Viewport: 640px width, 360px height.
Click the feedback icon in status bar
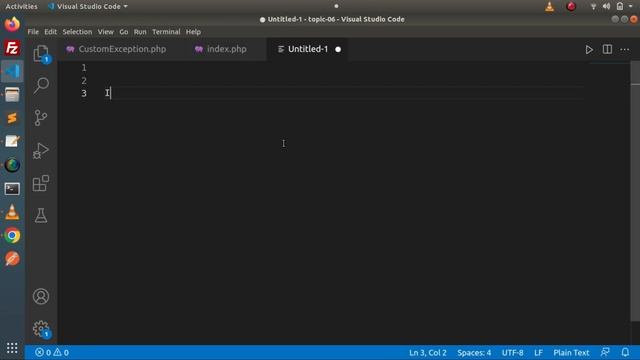click(605, 352)
